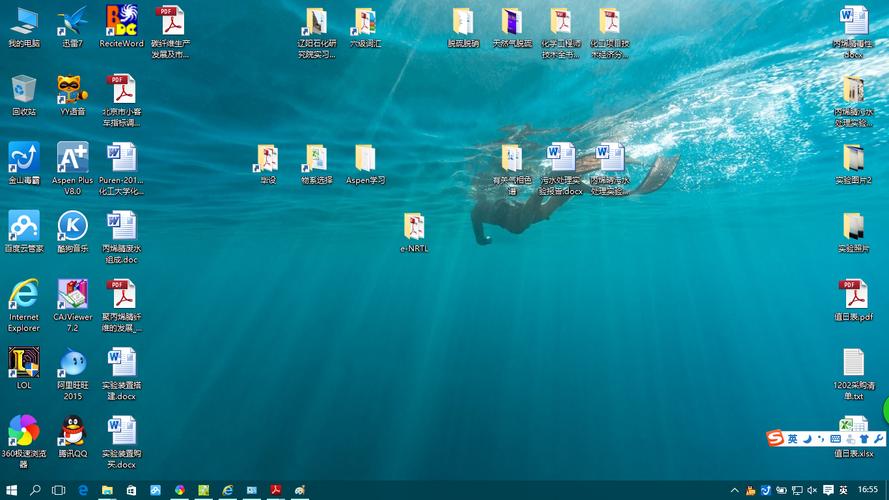Select 1202采购清单.txt text file

pos(853,374)
